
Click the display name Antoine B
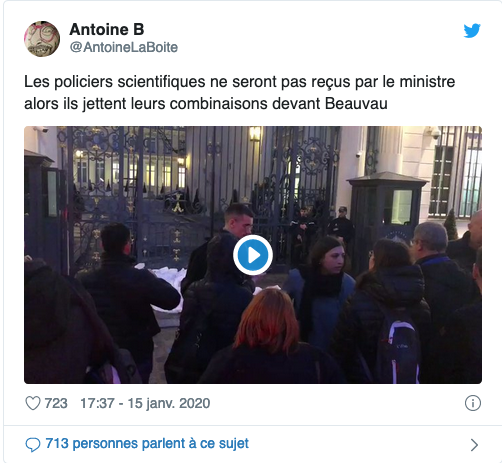click(x=107, y=29)
